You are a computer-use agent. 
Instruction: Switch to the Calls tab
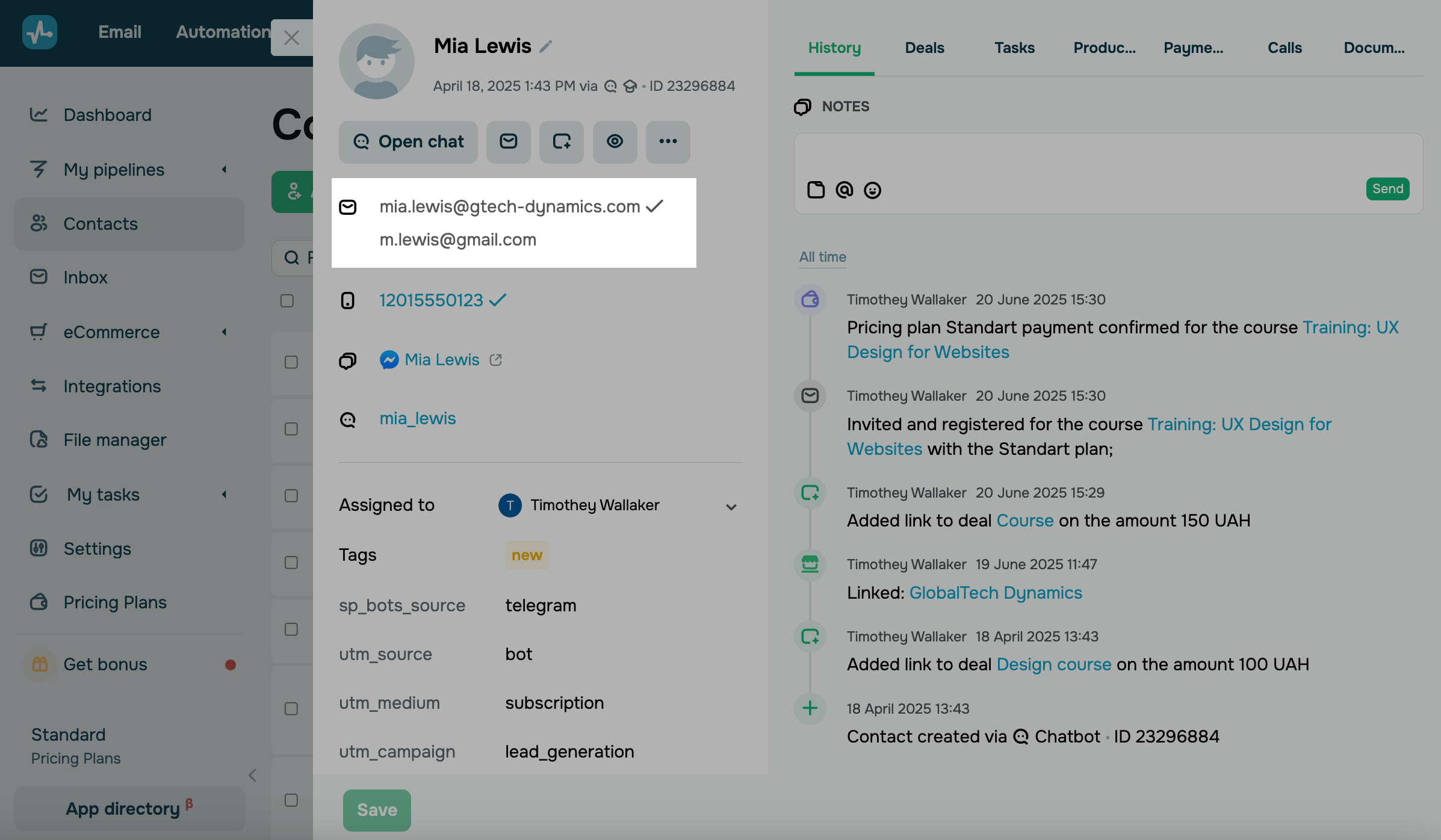coord(1284,48)
